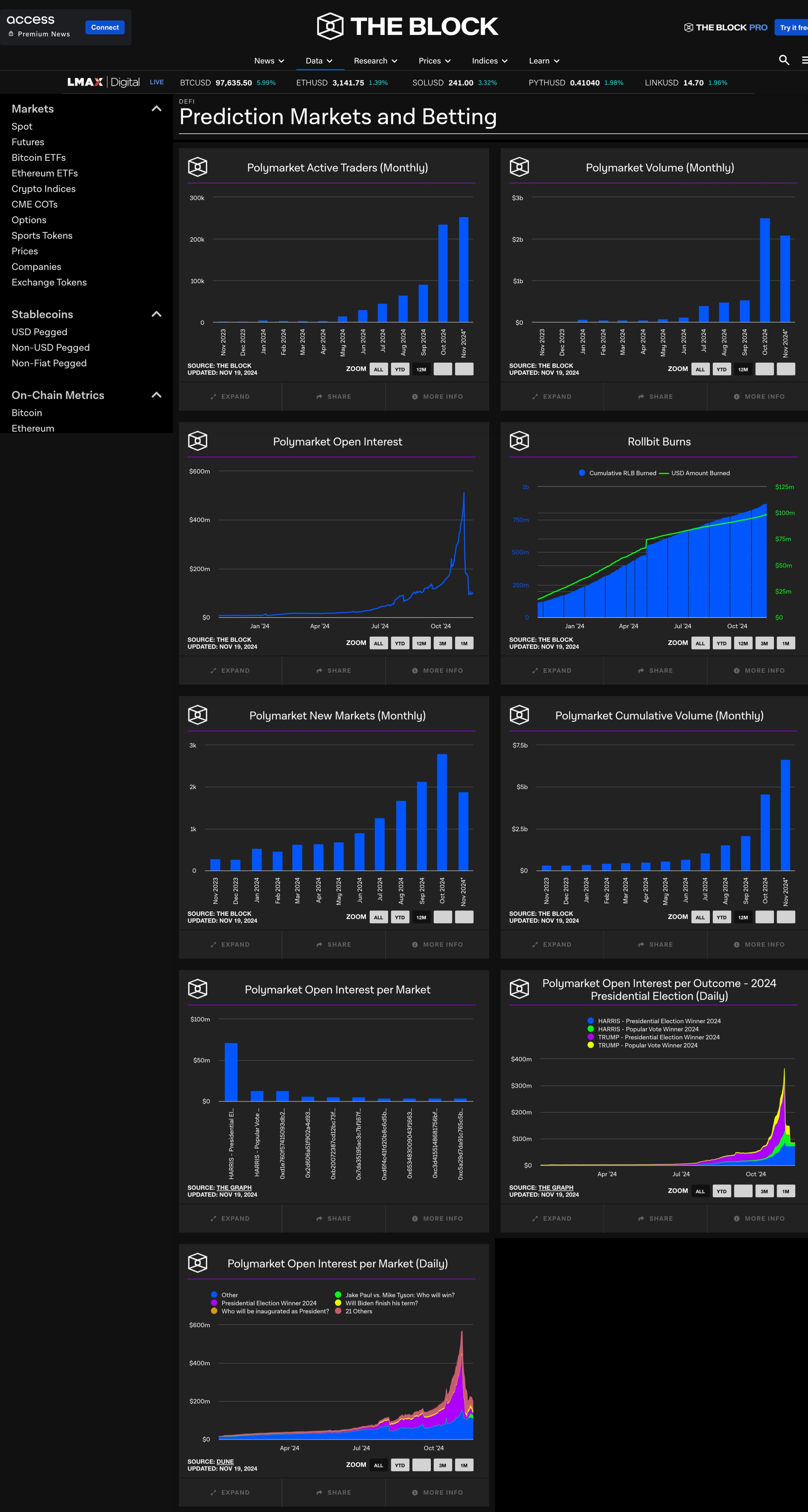Image resolution: width=808 pixels, height=1512 pixels.
Task: Click the Block icon on Cumulative Volume chart
Action: (x=519, y=715)
